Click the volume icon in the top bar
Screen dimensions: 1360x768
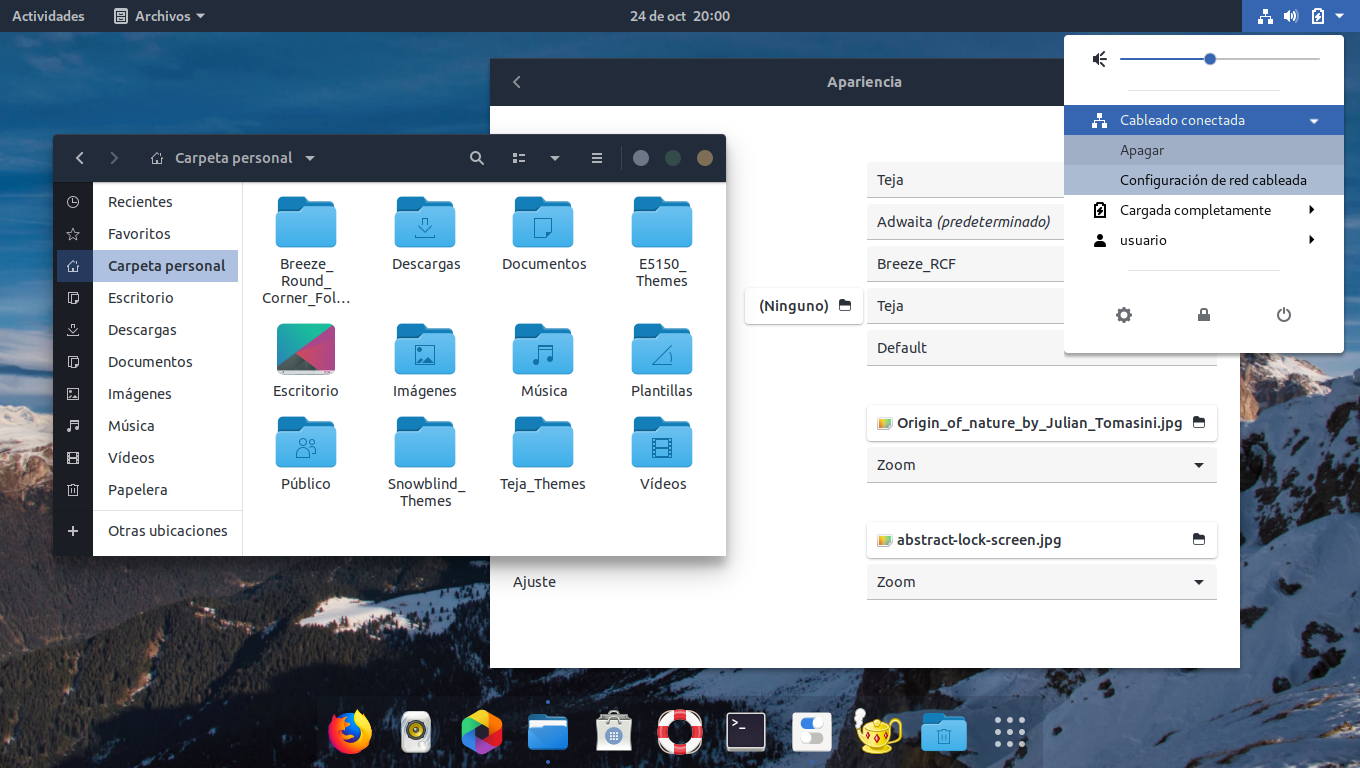point(1291,16)
